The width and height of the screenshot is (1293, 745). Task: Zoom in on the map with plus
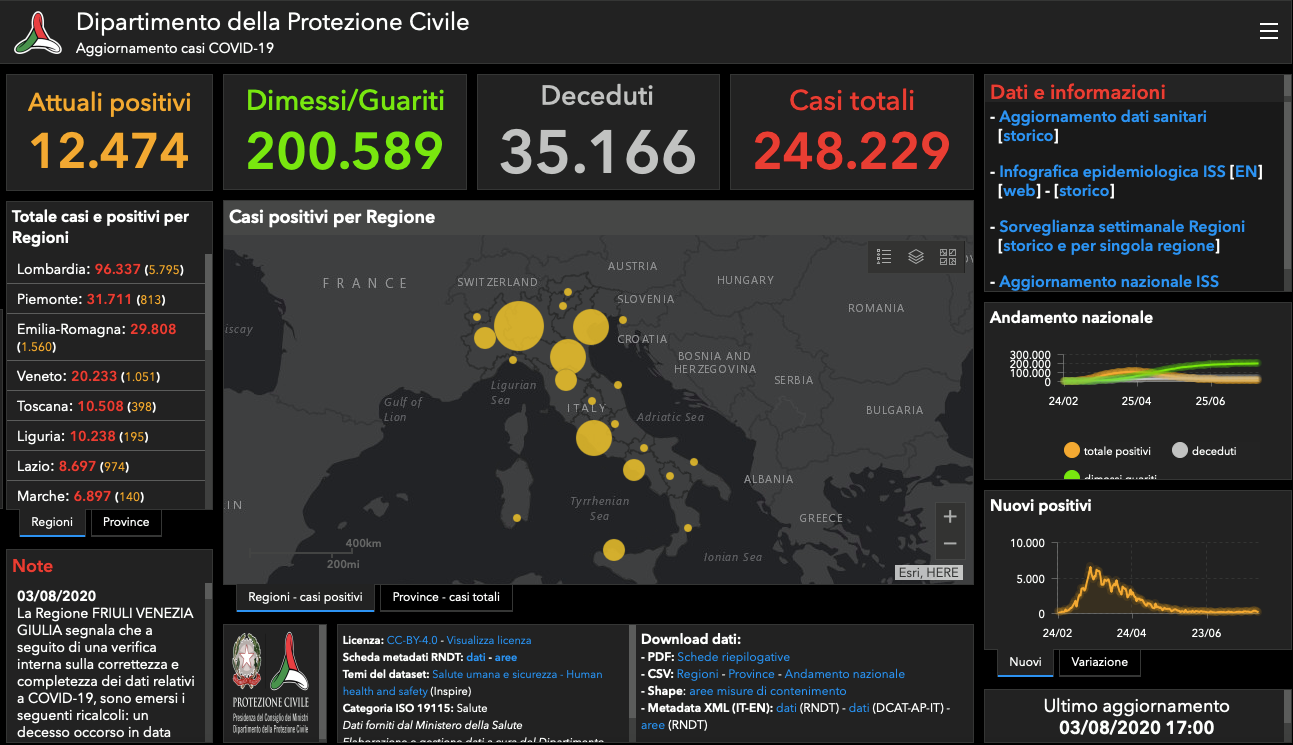click(950, 517)
